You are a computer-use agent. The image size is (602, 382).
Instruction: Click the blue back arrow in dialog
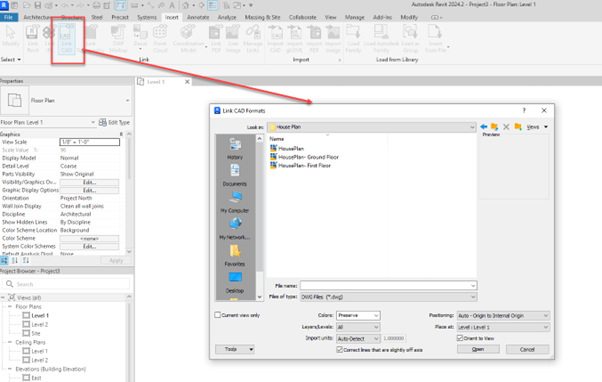tap(484, 127)
